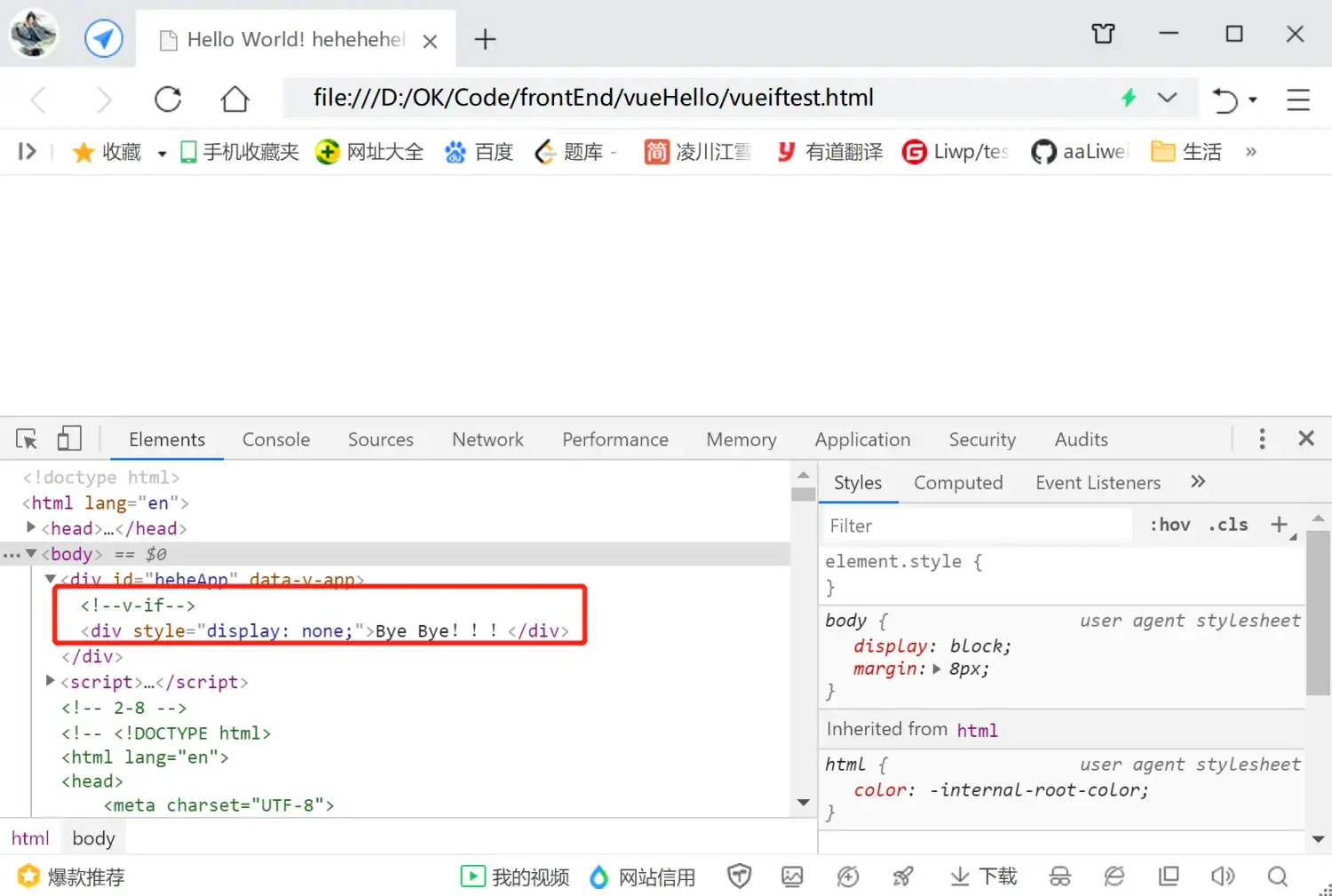The width and height of the screenshot is (1332, 896).
Task: Select the body breadcrumb in DOM path
Action: coord(93,838)
